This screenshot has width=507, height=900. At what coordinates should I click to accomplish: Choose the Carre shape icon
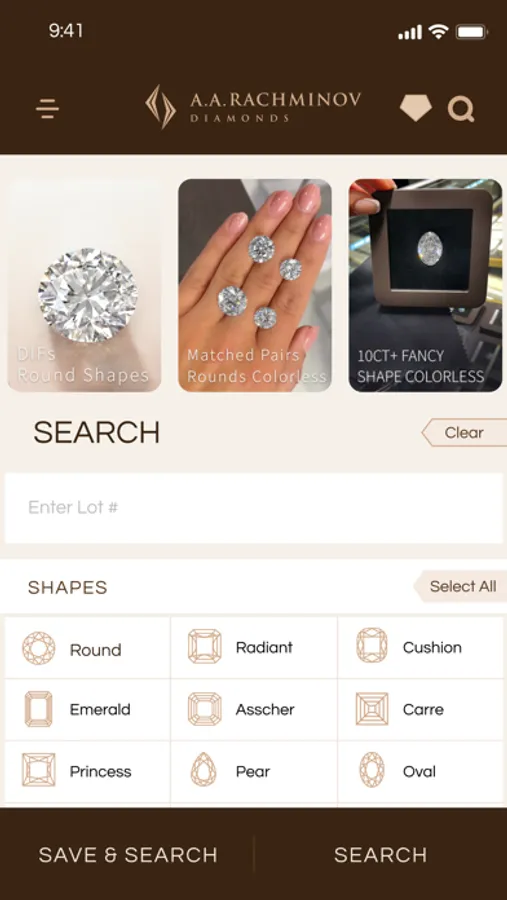[371, 709]
